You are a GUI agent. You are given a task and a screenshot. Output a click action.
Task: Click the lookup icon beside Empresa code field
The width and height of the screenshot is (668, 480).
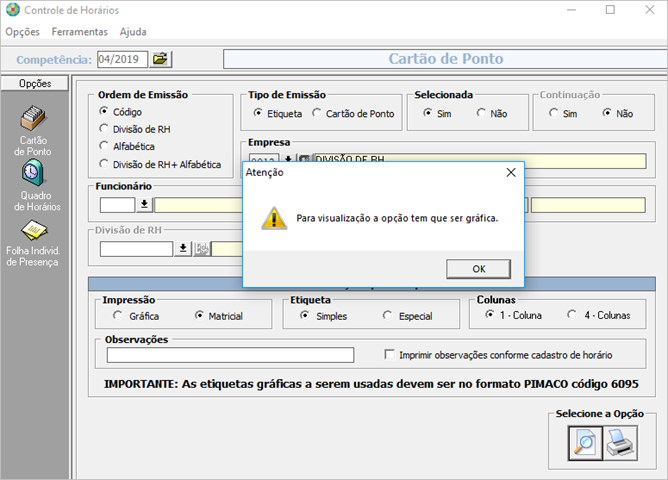304,158
